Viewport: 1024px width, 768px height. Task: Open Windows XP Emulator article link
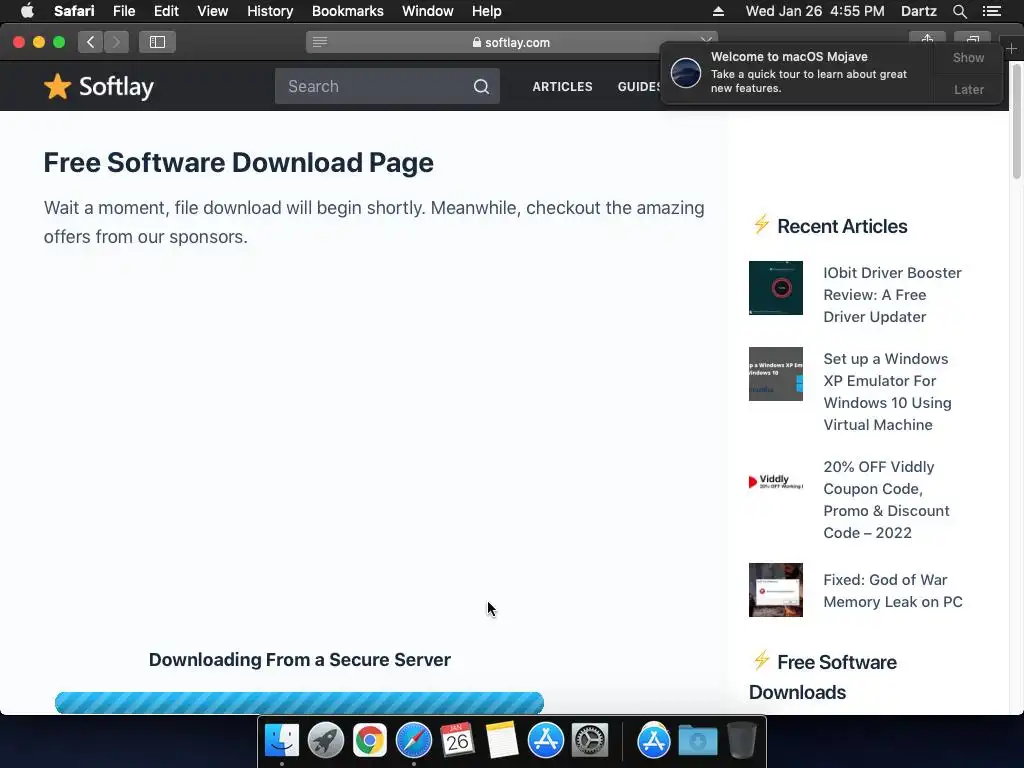pos(887,392)
